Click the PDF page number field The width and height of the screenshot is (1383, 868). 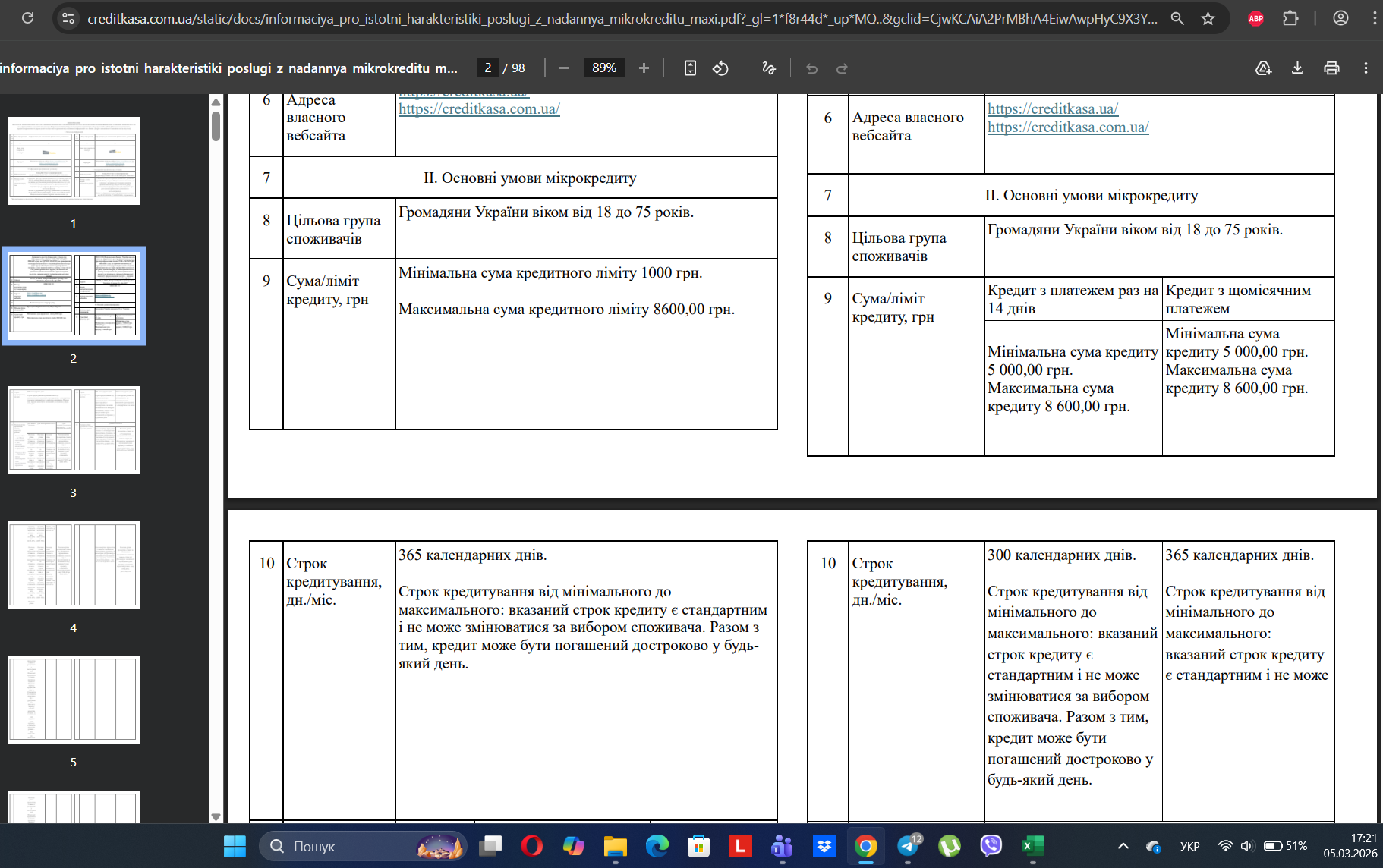[487, 68]
